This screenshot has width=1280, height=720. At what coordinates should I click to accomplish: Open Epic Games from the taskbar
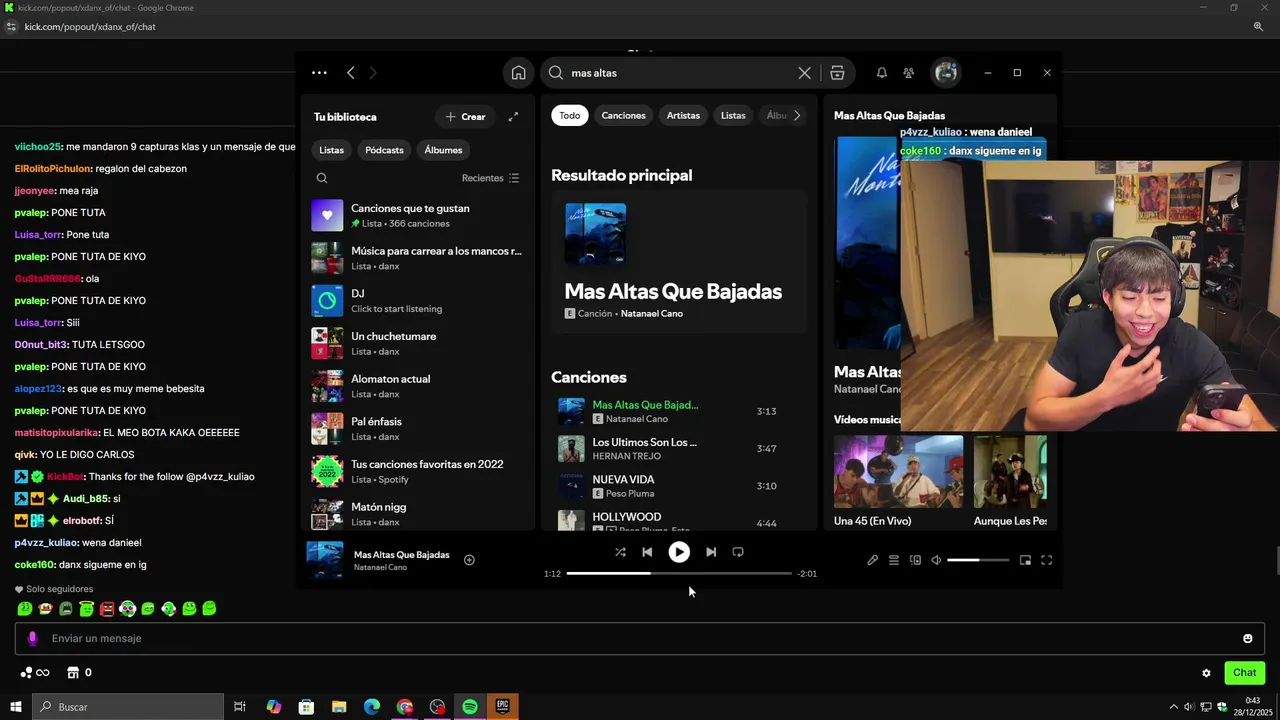[x=502, y=707]
